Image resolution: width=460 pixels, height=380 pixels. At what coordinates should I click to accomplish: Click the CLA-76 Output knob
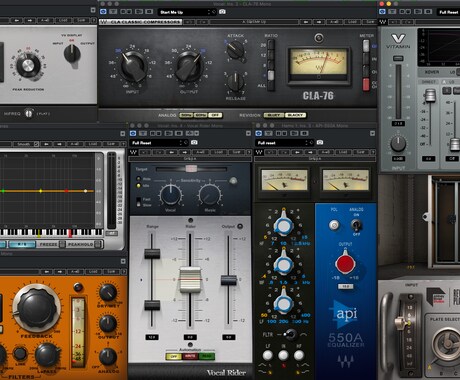(x=189, y=66)
